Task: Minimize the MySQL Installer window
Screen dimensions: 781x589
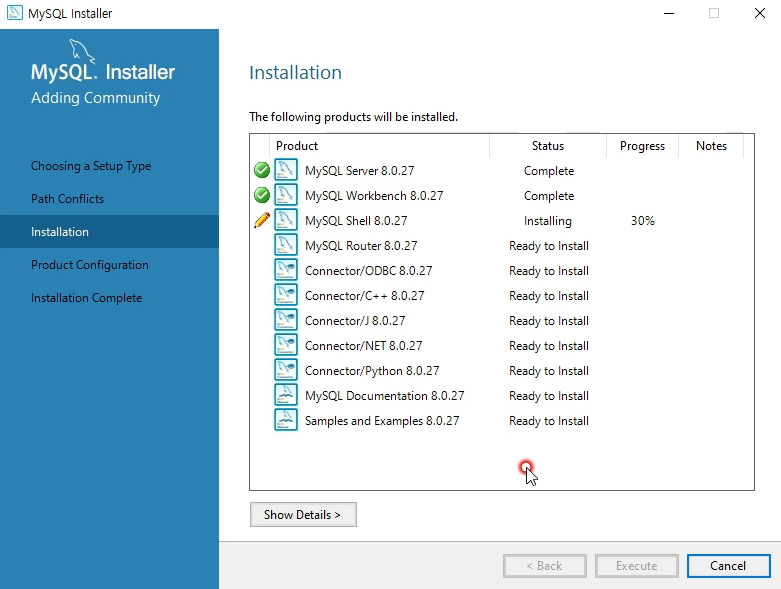Action: [669, 13]
